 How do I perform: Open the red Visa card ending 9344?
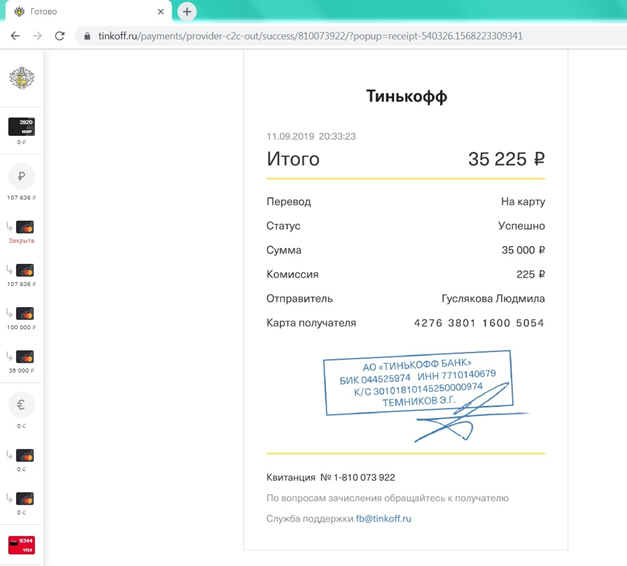[x=22, y=545]
